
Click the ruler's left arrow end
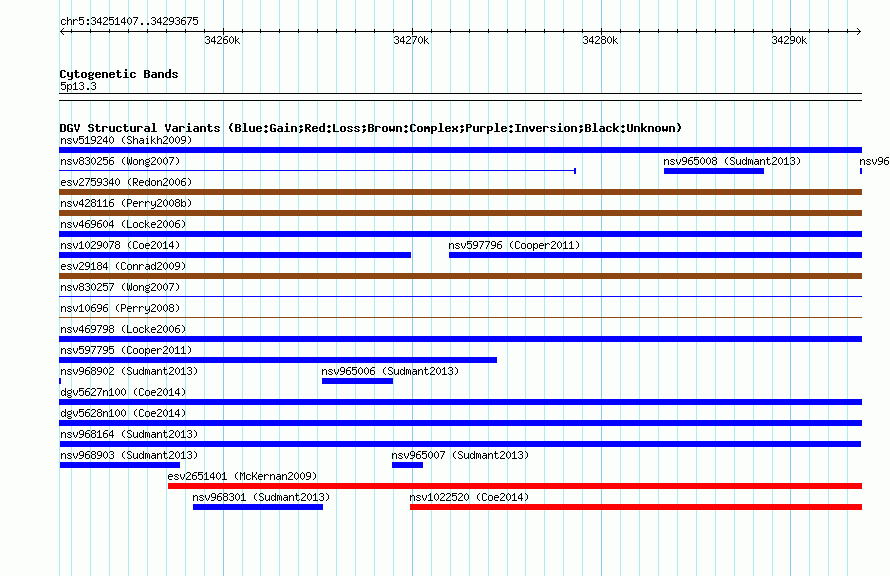pyautogui.click(x=62, y=31)
